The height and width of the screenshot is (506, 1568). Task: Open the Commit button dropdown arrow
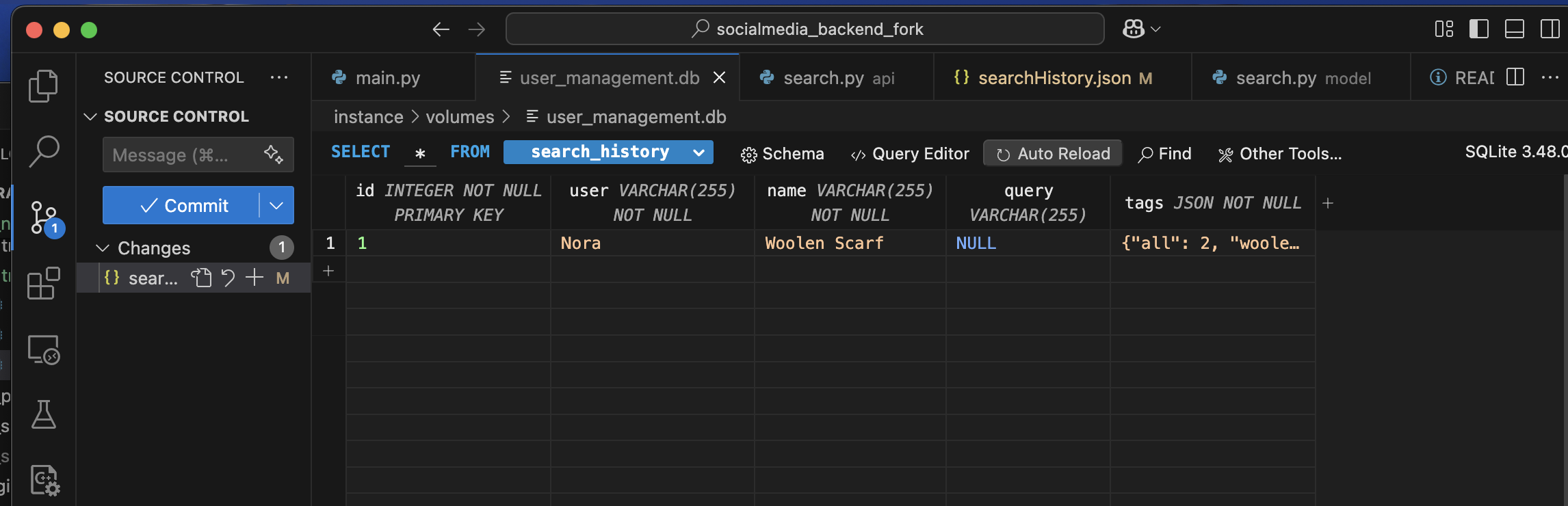[276, 205]
